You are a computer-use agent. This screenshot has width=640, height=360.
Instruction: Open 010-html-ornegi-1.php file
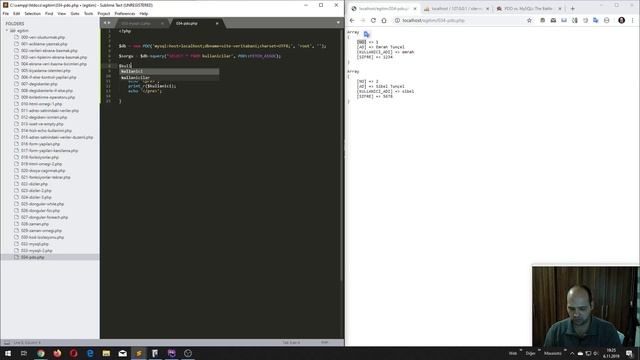pos(41,104)
